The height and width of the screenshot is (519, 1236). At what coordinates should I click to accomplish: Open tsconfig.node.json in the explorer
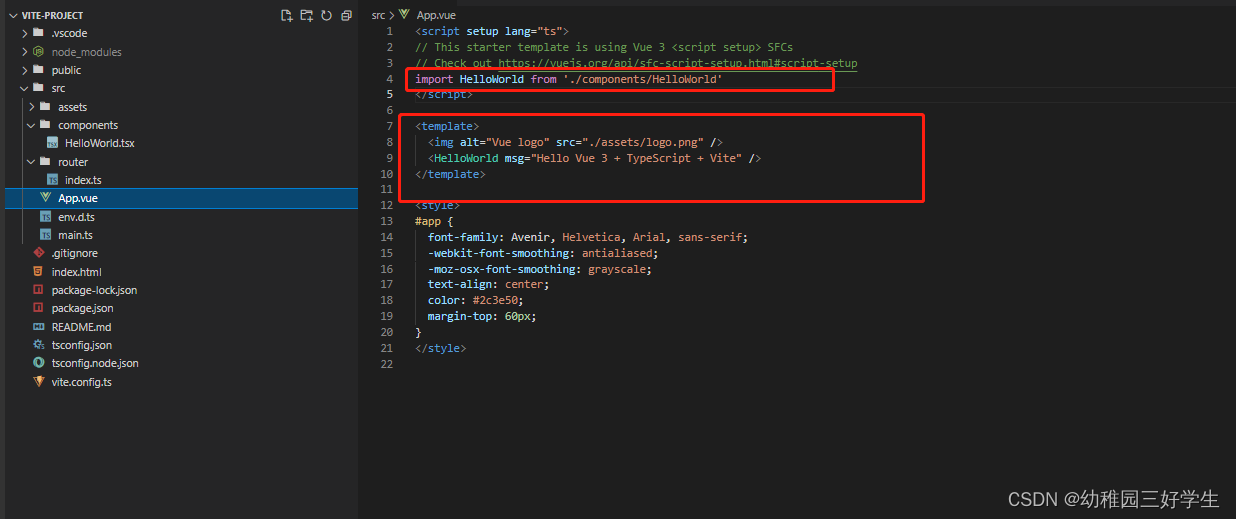pos(95,363)
